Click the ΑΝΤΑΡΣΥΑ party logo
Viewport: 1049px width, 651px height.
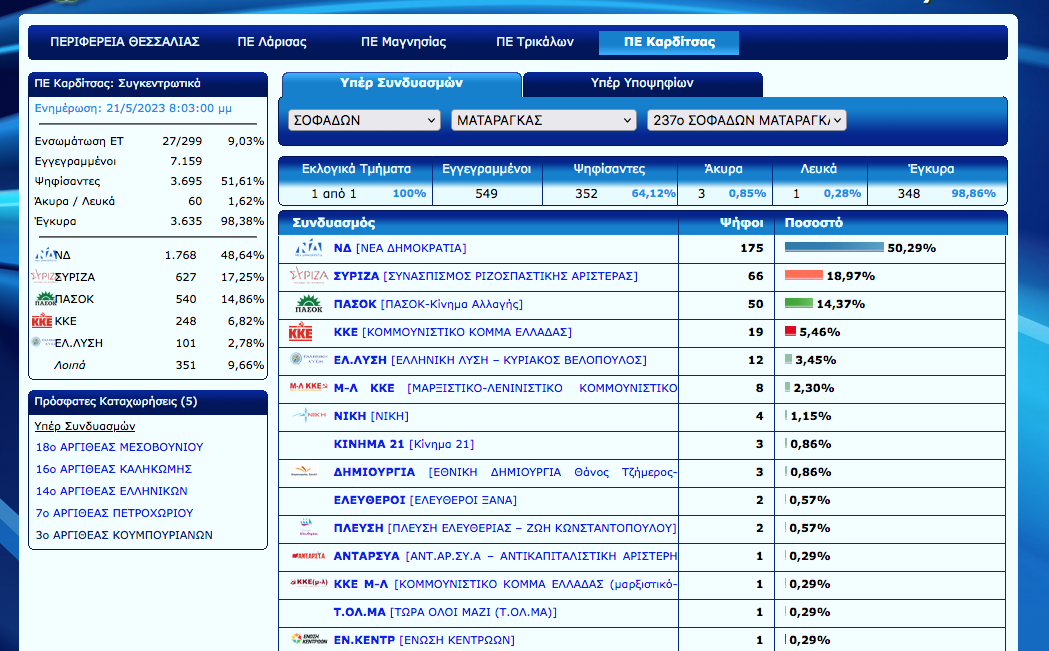[307, 556]
